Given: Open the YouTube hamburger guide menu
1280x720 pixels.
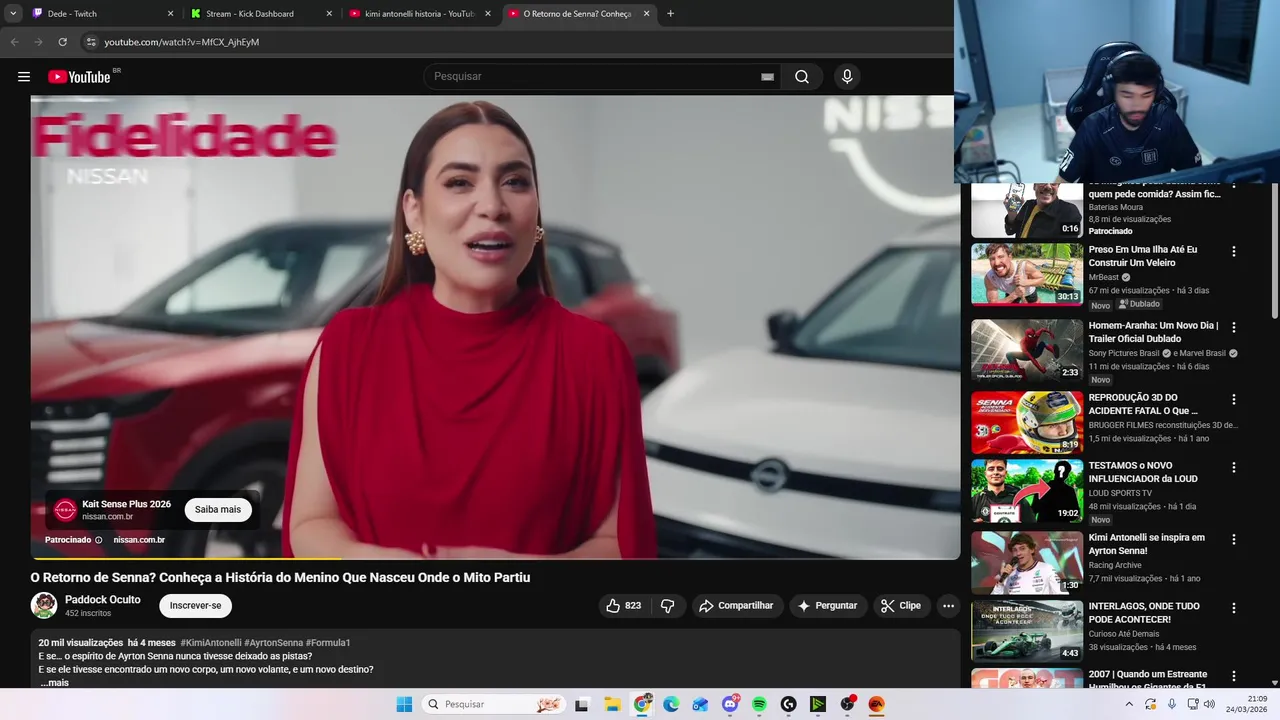Looking at the screenshot, I should click(24, 77).
